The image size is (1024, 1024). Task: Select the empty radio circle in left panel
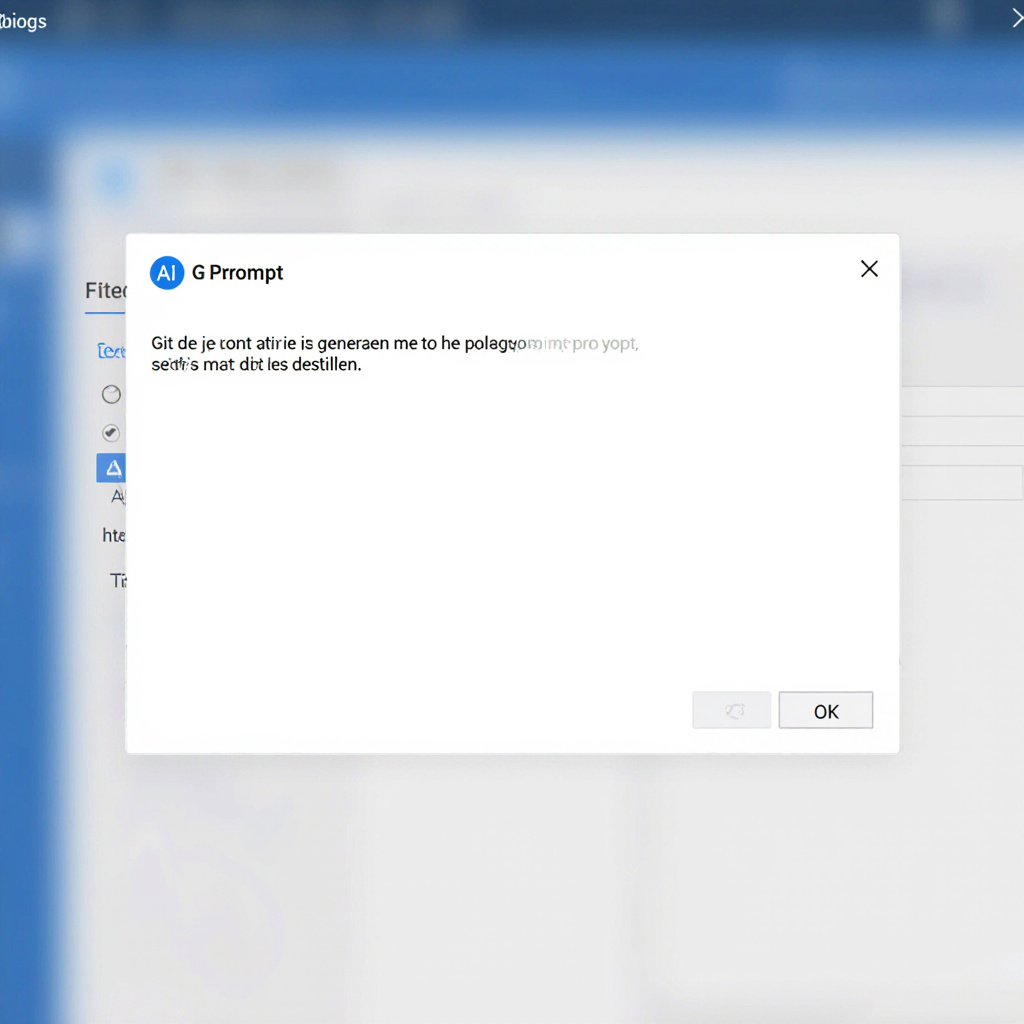point(112,394)
